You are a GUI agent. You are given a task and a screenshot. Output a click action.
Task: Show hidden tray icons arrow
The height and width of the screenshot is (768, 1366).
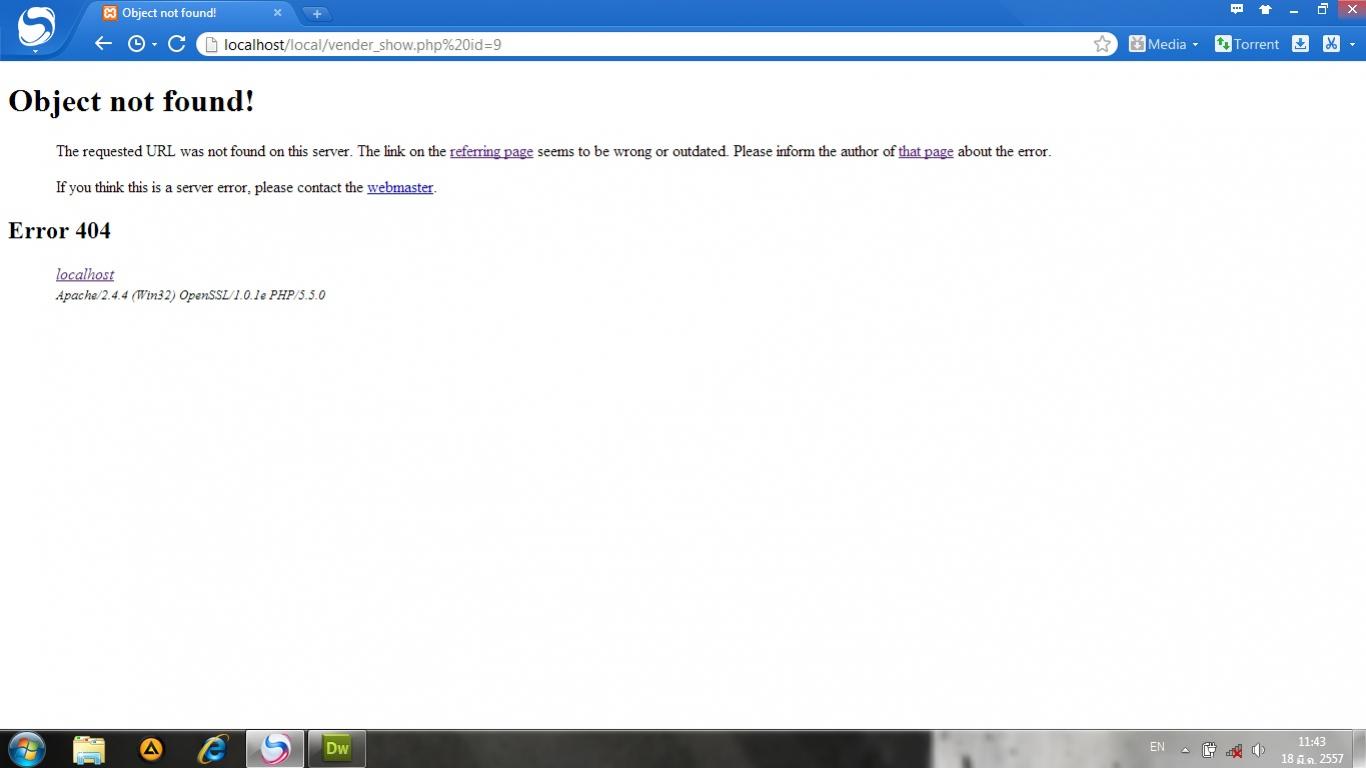pos(1185,750)
